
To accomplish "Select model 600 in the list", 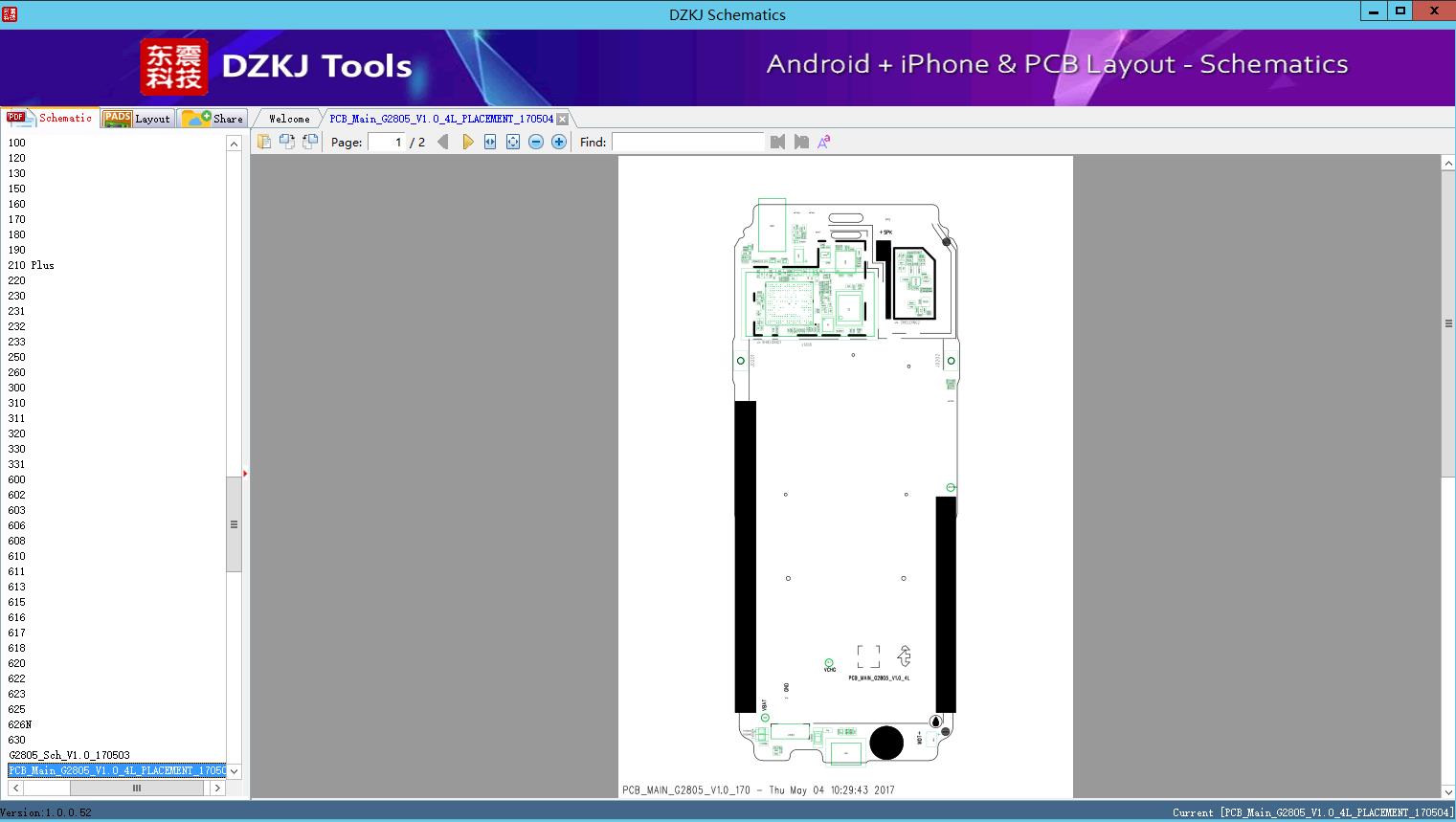I will pos(17,479).
